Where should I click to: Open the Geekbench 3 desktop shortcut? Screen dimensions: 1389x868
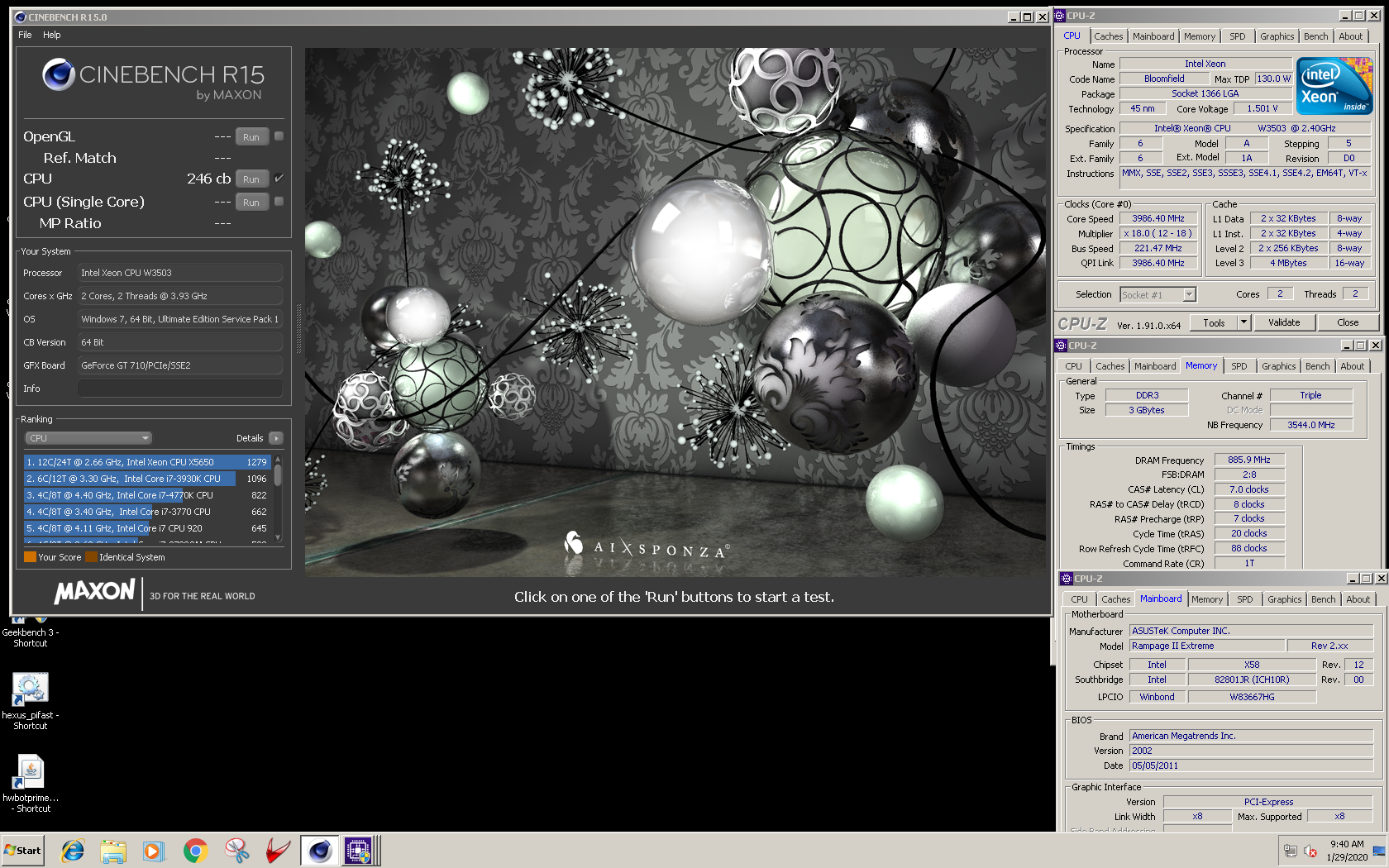(31, 632)
